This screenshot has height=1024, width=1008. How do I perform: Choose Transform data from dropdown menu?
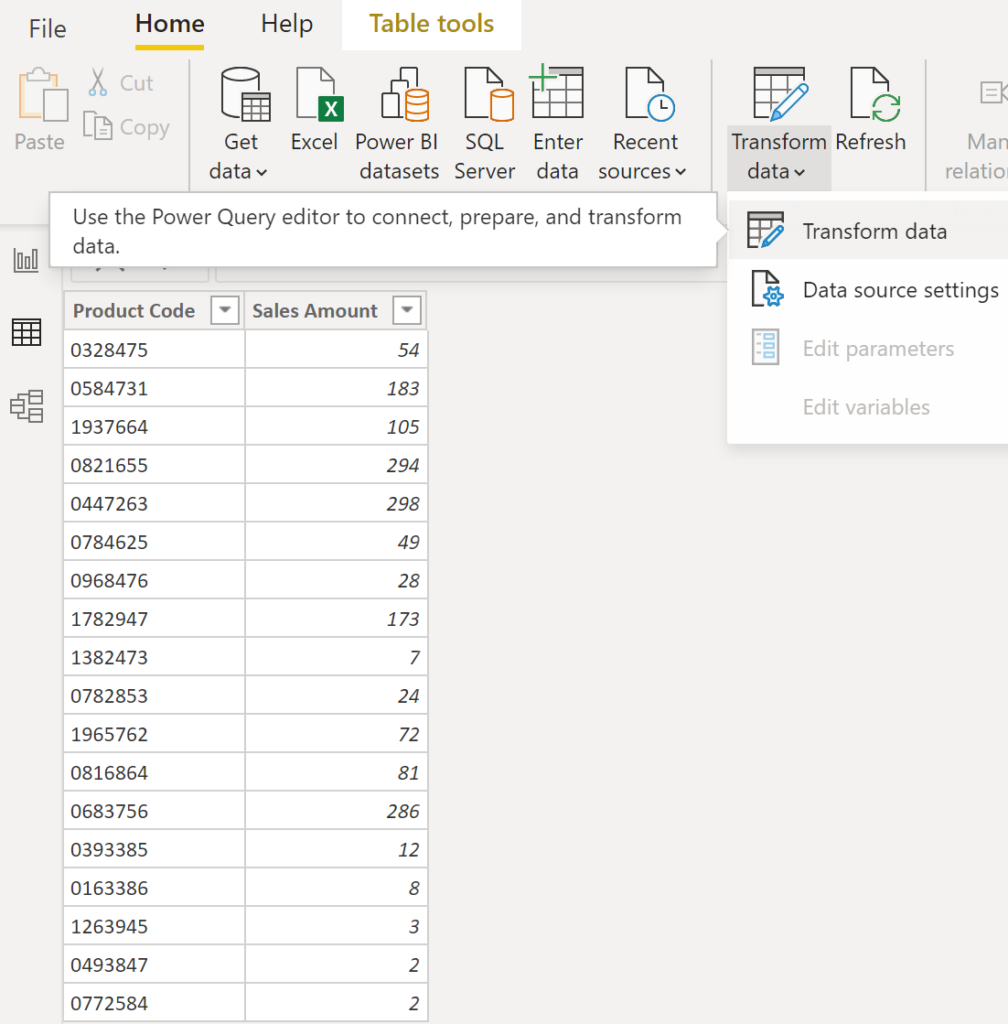868,231
